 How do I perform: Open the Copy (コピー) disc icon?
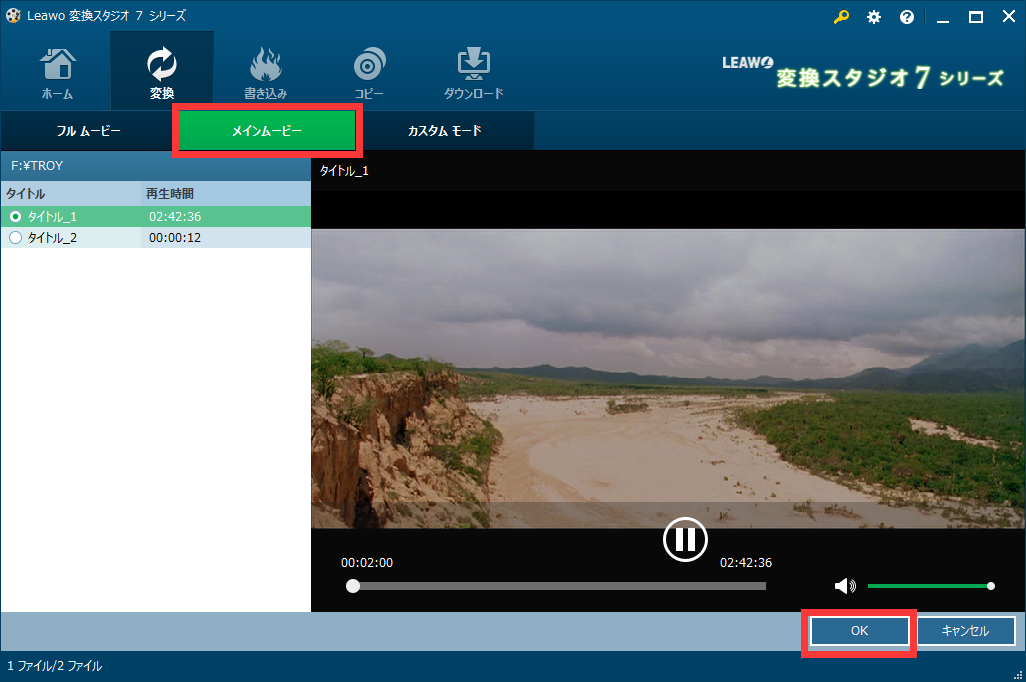click(369, 72)
